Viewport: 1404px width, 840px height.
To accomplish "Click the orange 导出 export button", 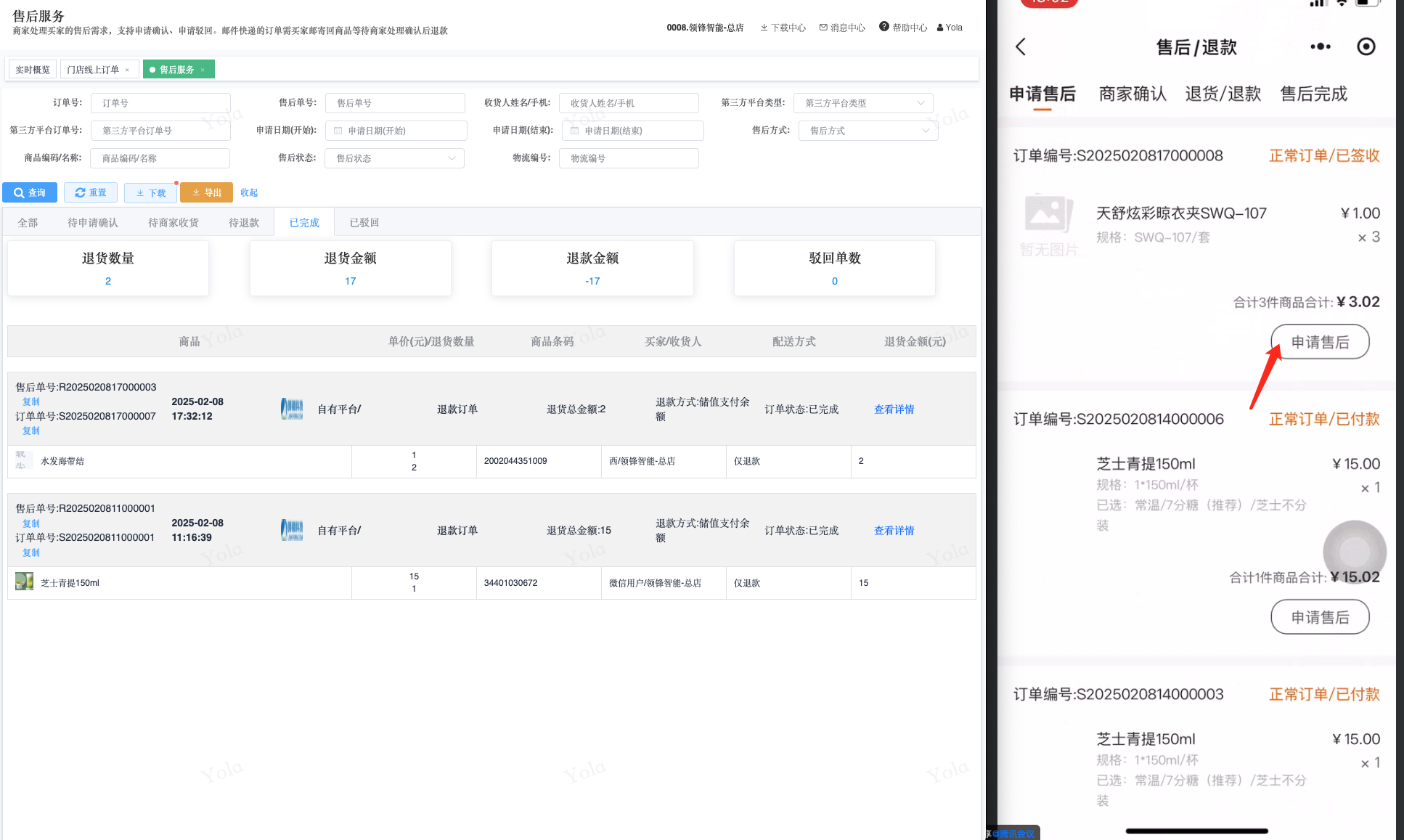I will coord(206,192).
